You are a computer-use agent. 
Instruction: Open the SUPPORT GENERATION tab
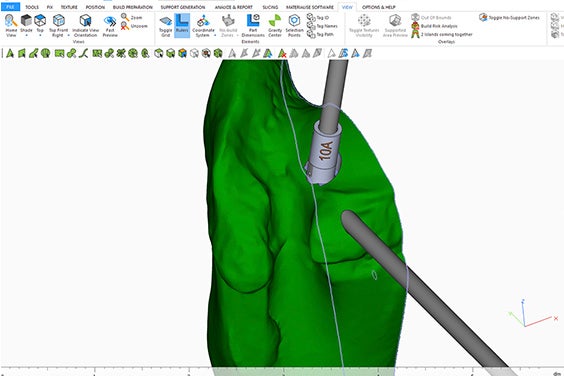[x=183, y=7]
